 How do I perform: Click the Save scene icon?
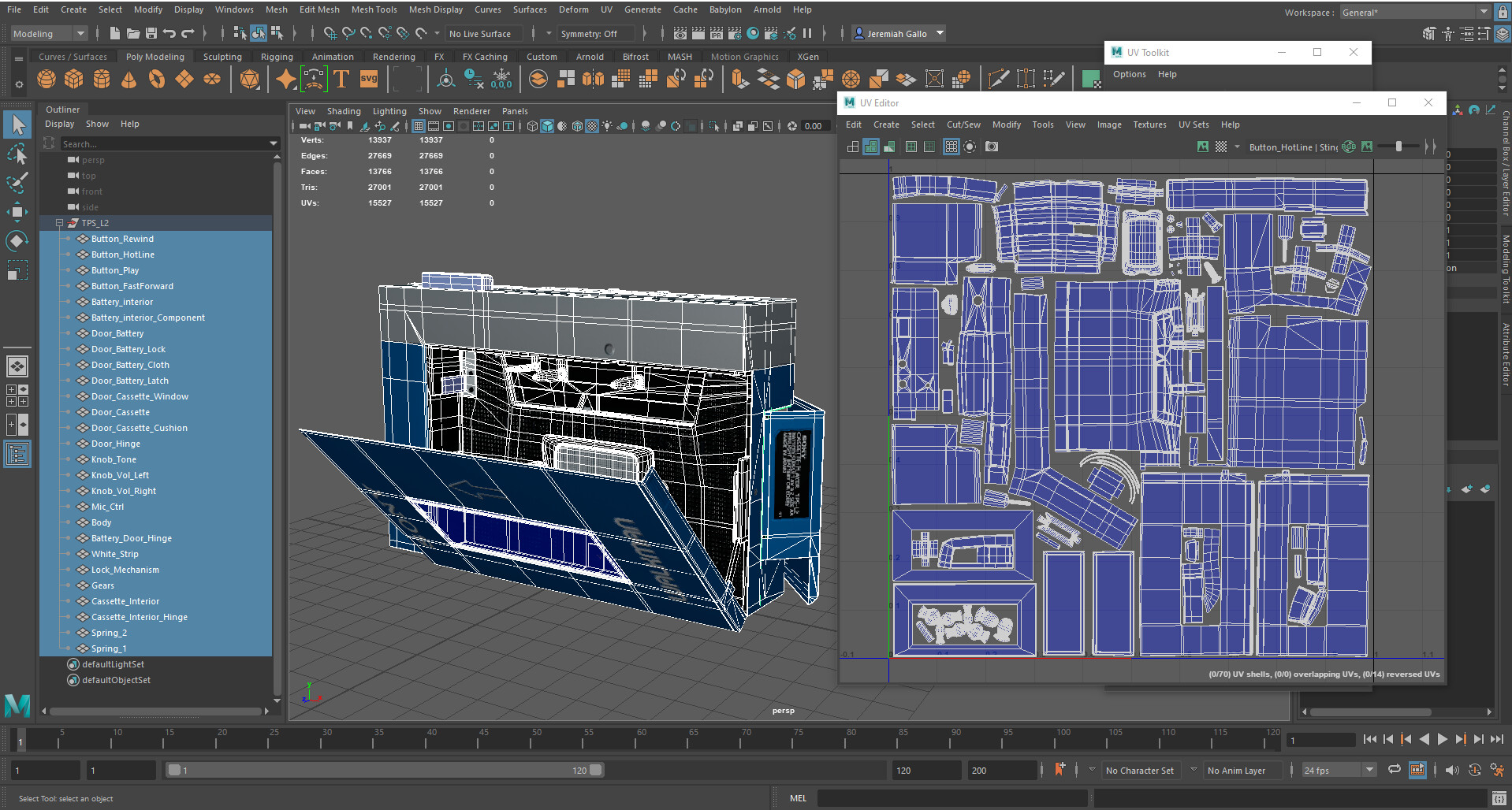click(151, 34)
